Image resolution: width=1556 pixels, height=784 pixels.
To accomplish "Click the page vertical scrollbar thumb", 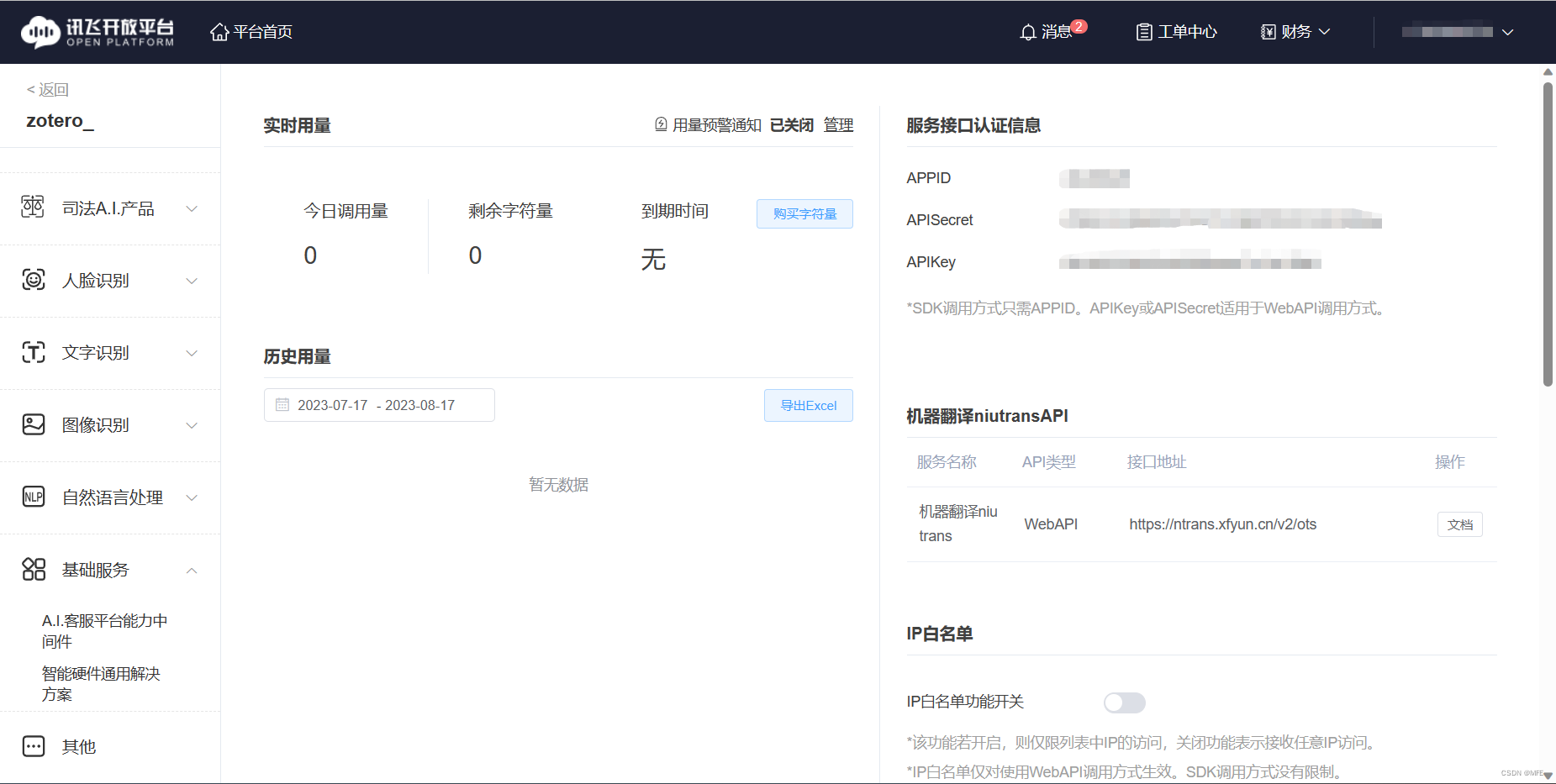I will pos(1548,234).
